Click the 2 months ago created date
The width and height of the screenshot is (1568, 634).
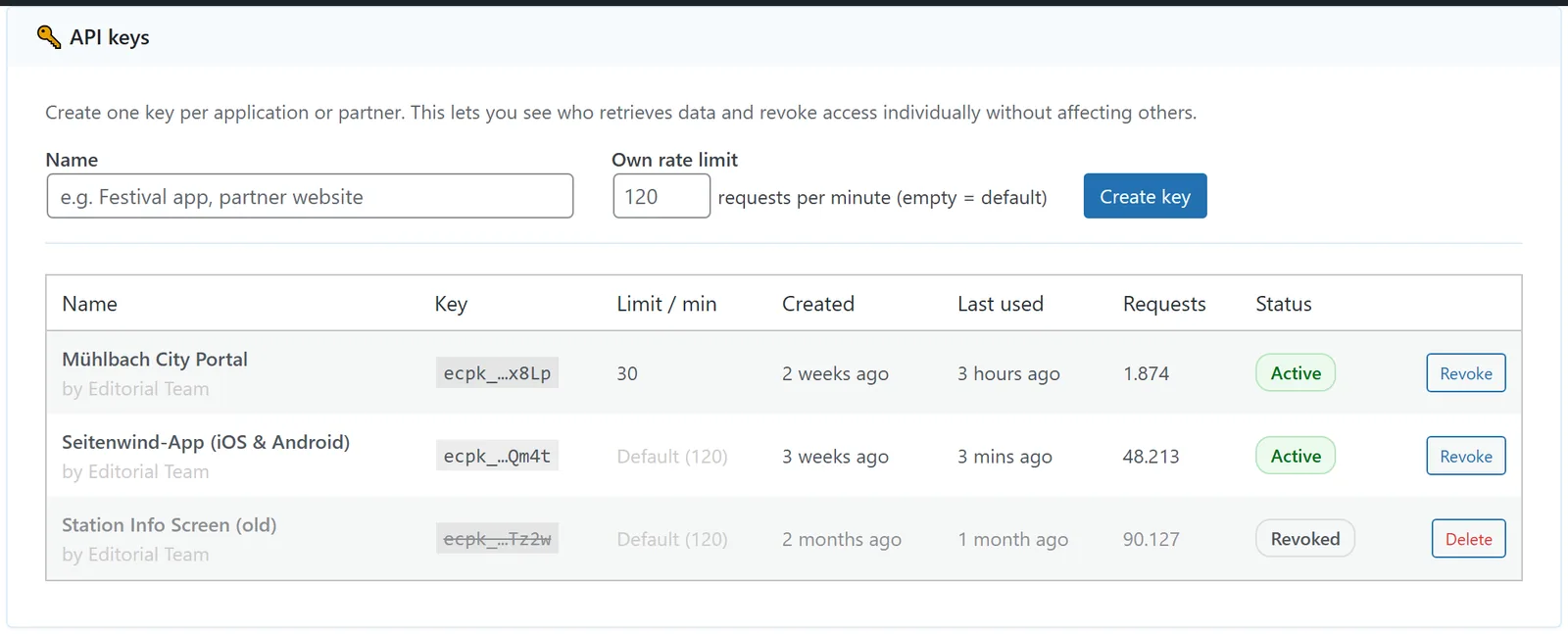coord(842,539)
